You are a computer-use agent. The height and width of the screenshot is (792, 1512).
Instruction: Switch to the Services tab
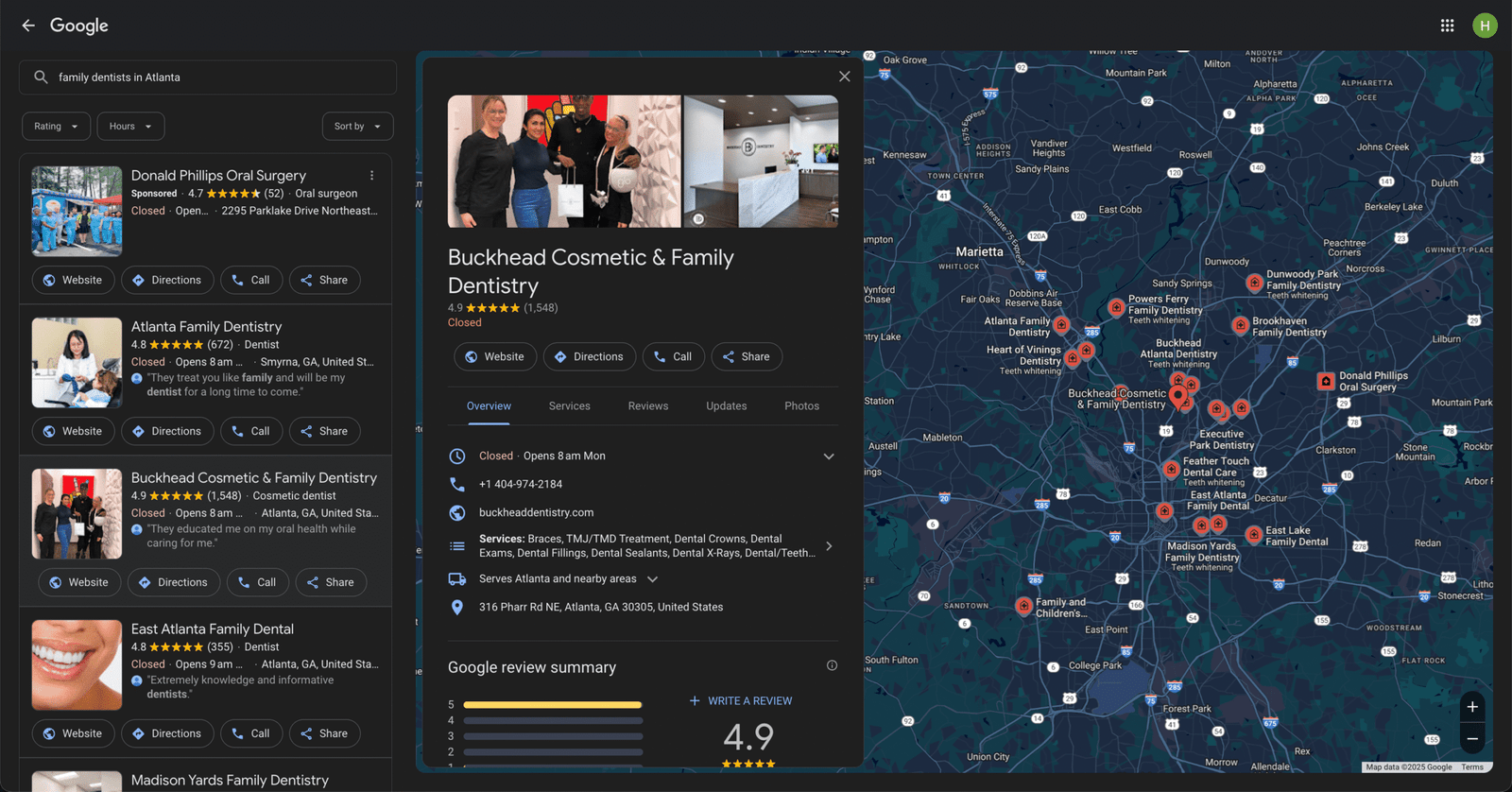pos(570,406)
